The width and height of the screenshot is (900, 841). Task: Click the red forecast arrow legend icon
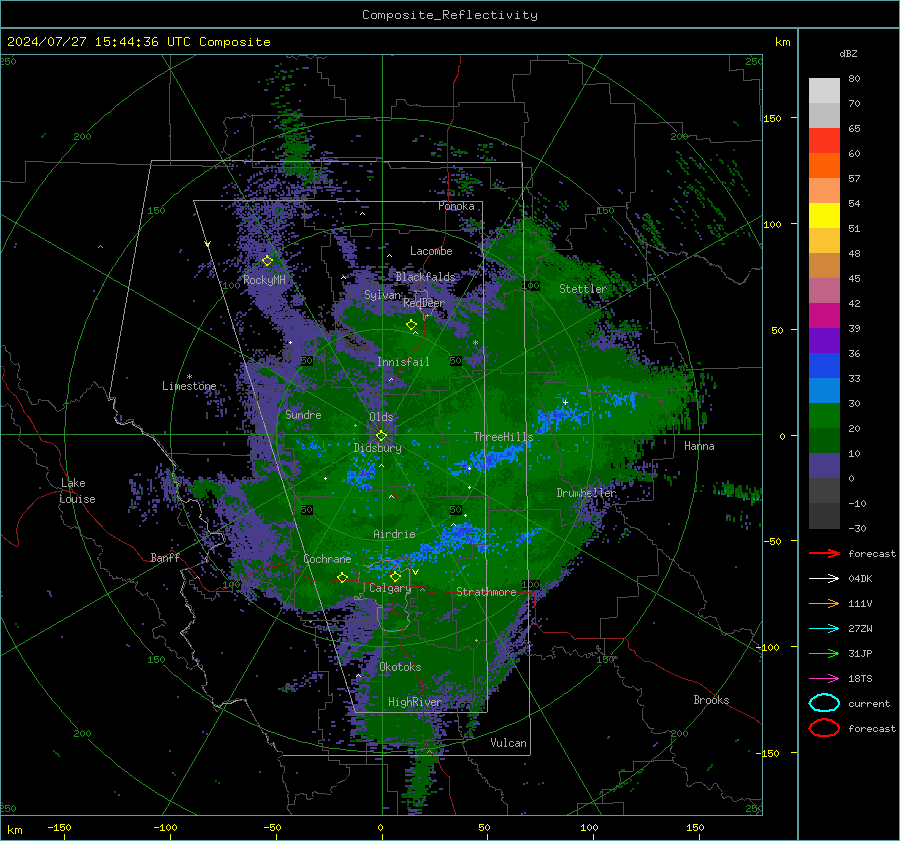pyautogui.click(x=824, y=553)
